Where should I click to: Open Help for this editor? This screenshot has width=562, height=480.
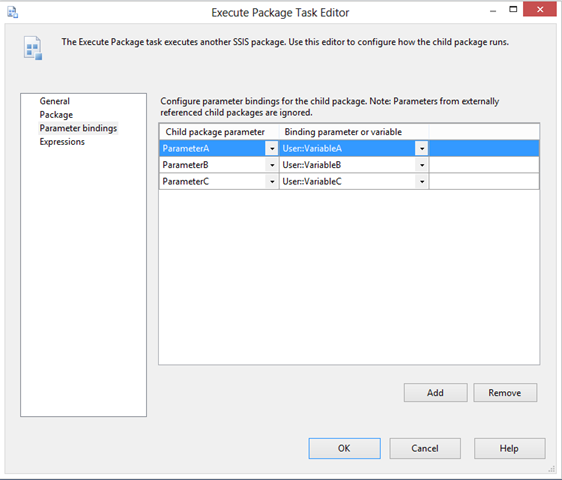point(510,448)
